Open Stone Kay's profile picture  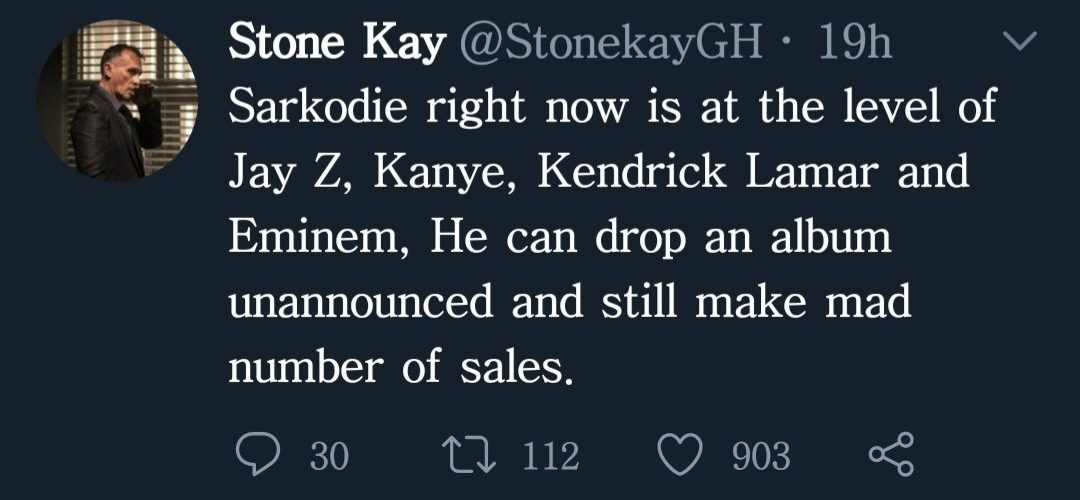[117, 101]
